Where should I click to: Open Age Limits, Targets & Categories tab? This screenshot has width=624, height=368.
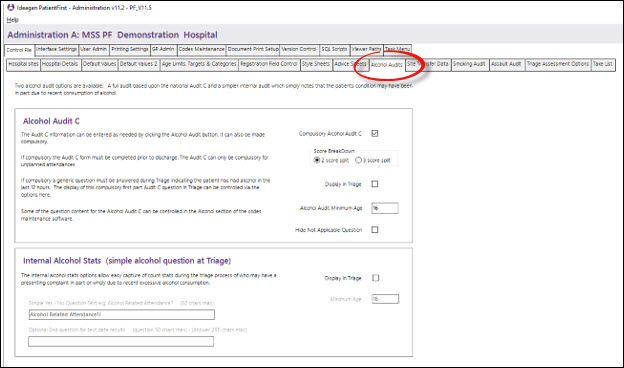click(x=199, y=64)
